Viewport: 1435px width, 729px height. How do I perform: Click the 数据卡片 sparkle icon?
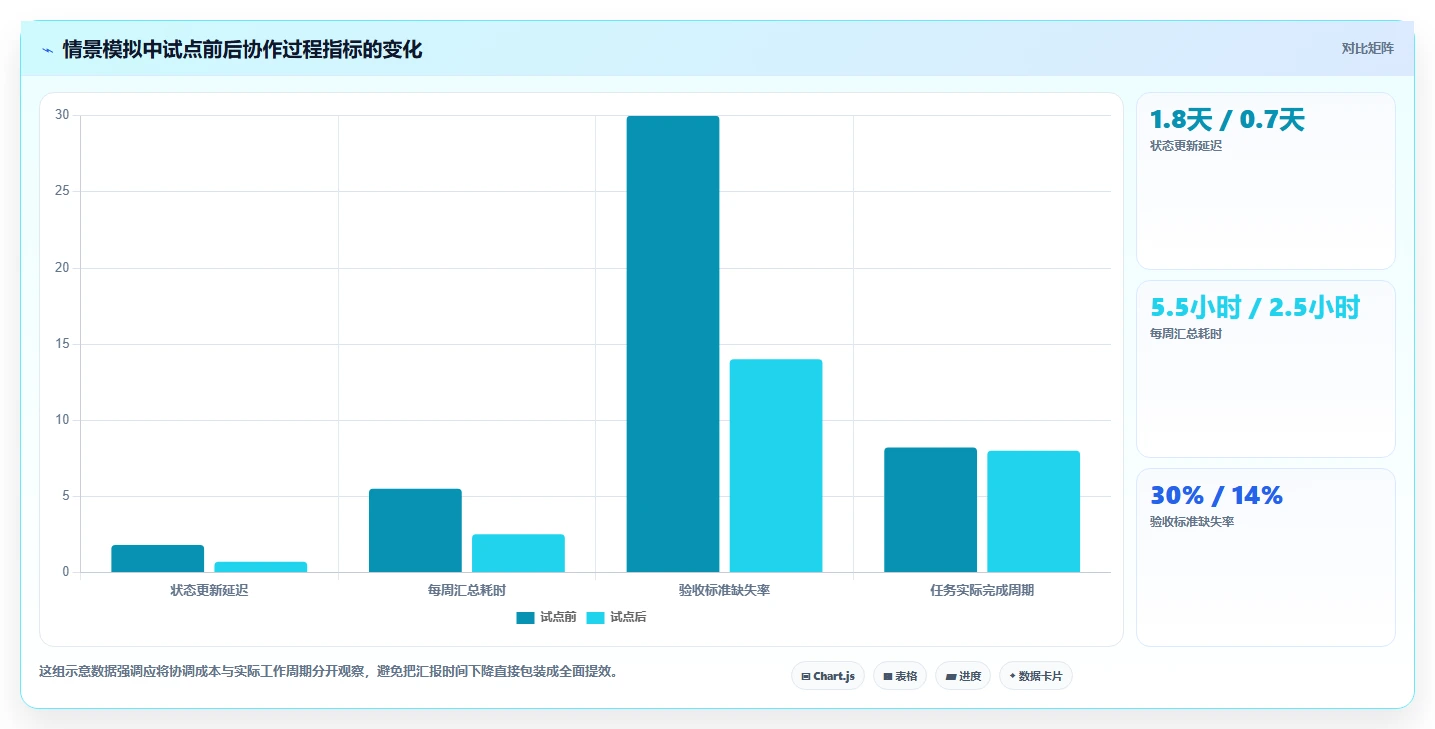pos(1012,677)
